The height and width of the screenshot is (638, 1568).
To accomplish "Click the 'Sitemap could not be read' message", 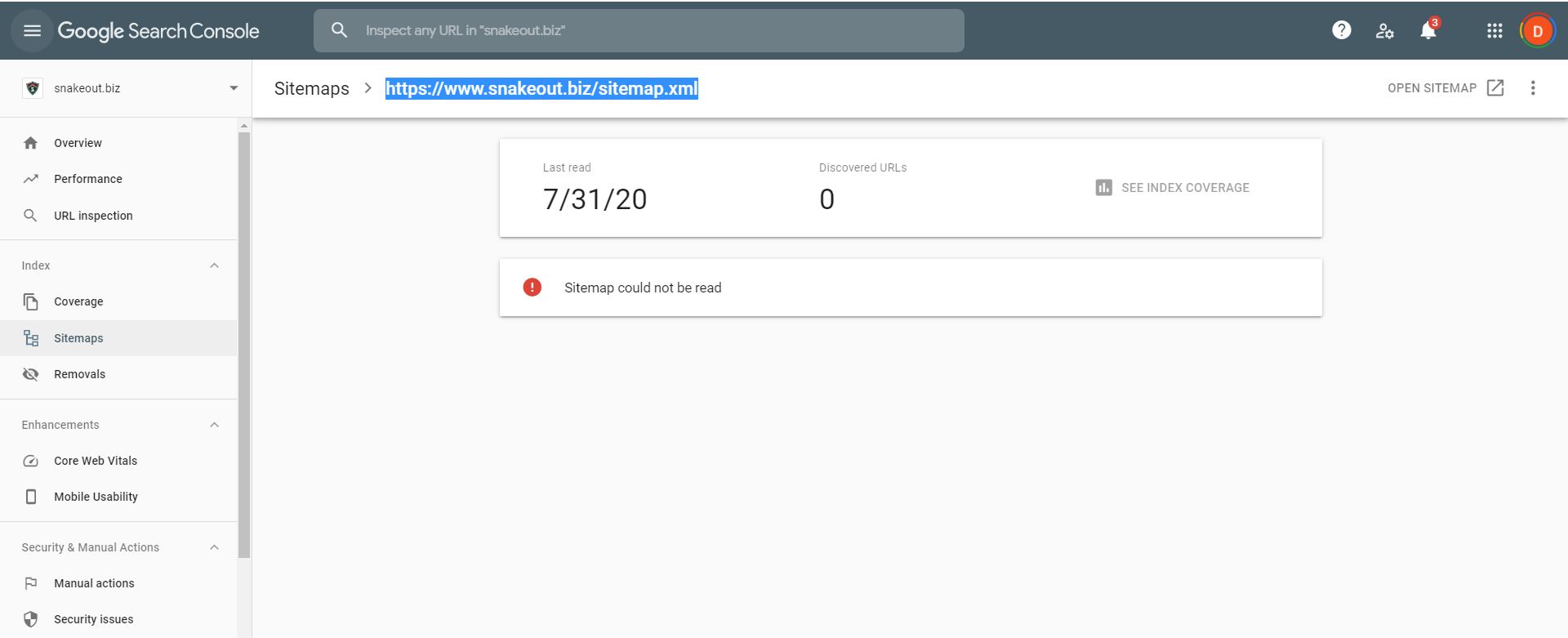I will click(x=643, y=288).
